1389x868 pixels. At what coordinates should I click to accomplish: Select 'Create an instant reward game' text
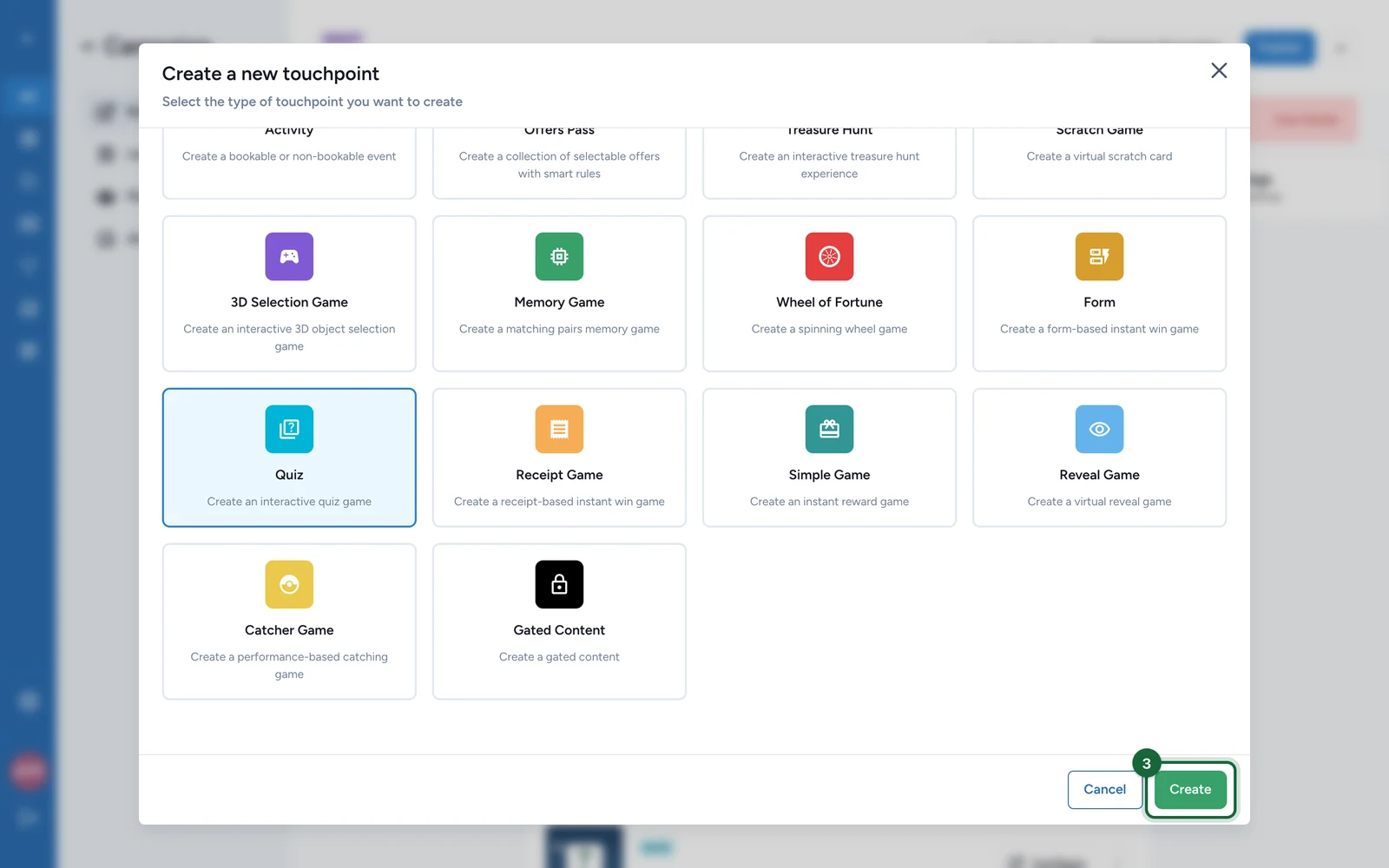[x=829, y=502]
